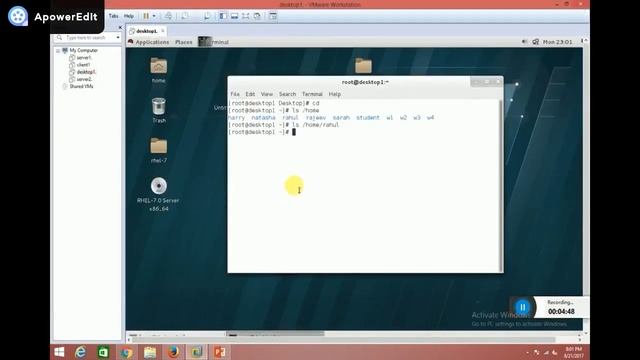Viewport: 640px width, 360px height.
Task: Click the Mon 23:01 clock
Action: pyautogui.click(x=558, y=42)
